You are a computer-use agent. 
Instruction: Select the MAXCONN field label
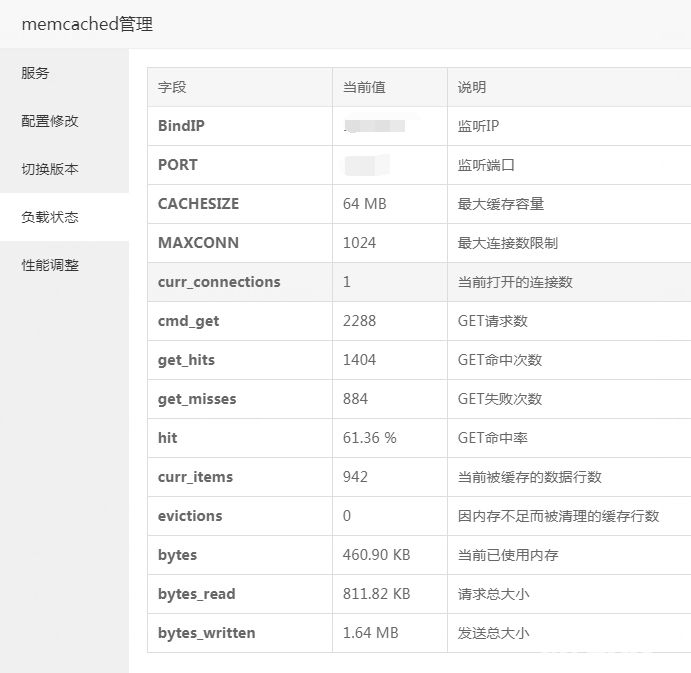click(198, 243)
